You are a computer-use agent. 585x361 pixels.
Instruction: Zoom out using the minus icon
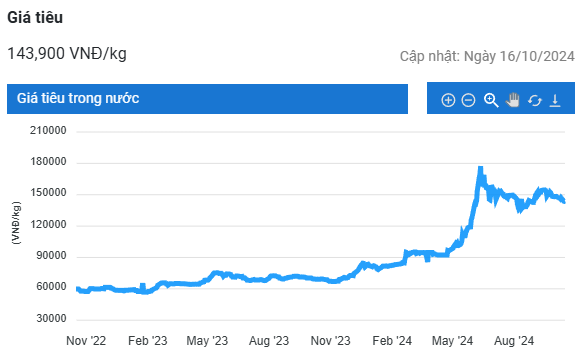(468, 100)
